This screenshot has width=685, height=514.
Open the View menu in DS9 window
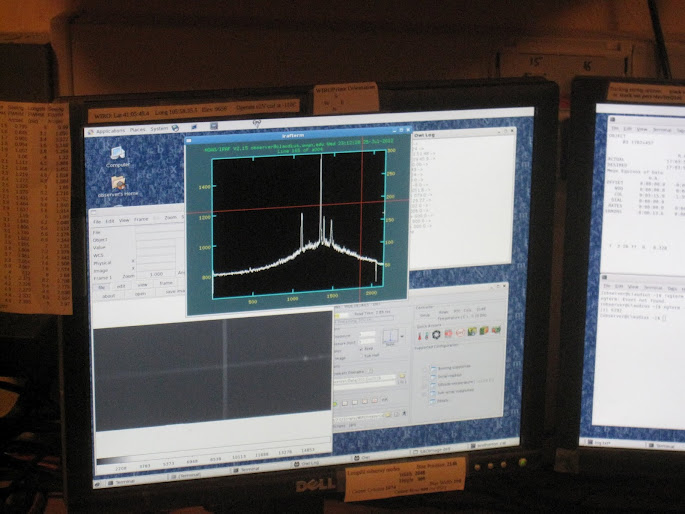click(x=124, y=220)
